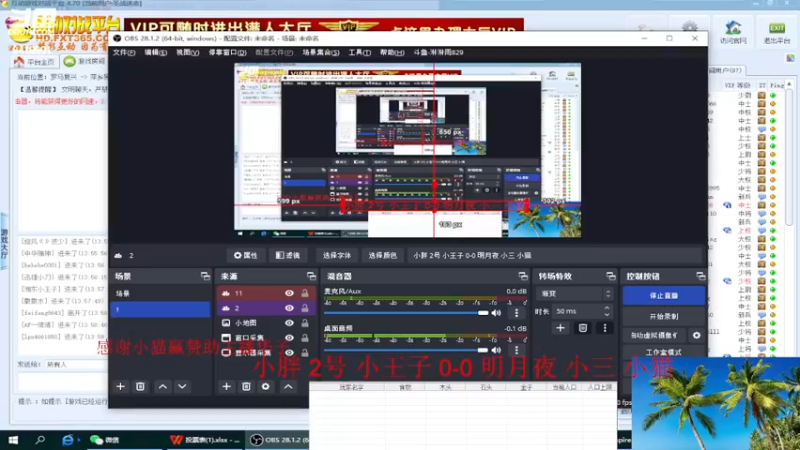Image resolution: width=800 pixels, height=450 pixels.
Task: Lock source 2 with the padlock
Action: [305, 308]
